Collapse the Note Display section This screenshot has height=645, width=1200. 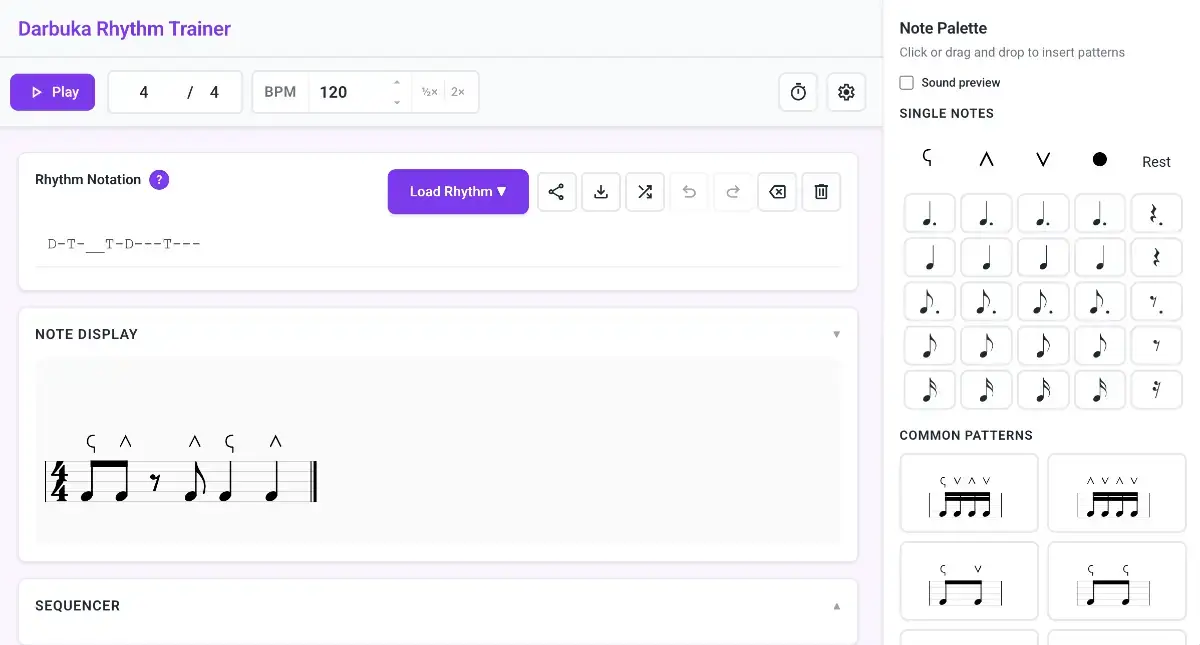click(837, 334)
